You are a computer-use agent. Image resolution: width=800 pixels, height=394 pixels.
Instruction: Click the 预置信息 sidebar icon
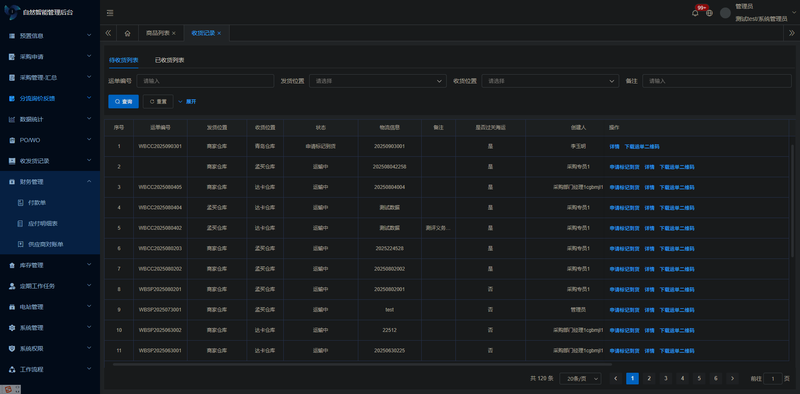[12, 36]
